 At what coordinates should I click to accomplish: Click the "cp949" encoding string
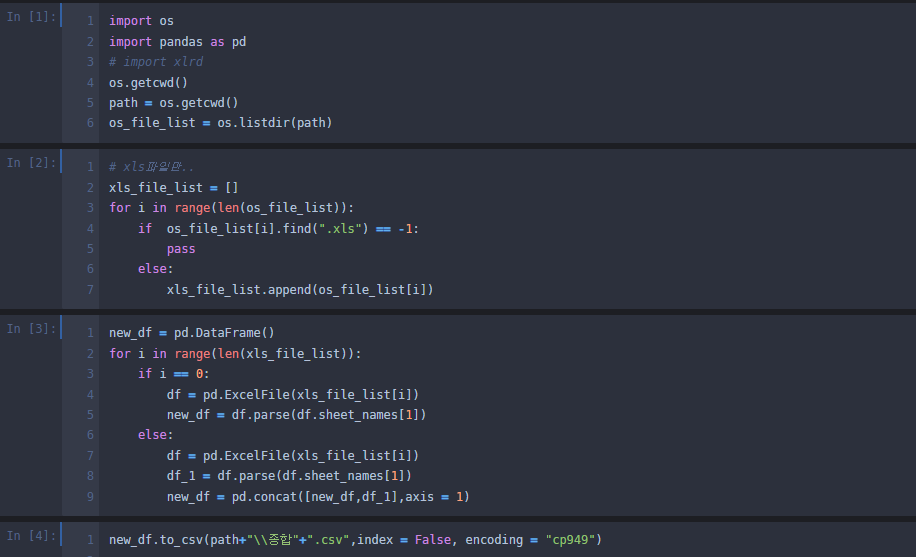570,540
